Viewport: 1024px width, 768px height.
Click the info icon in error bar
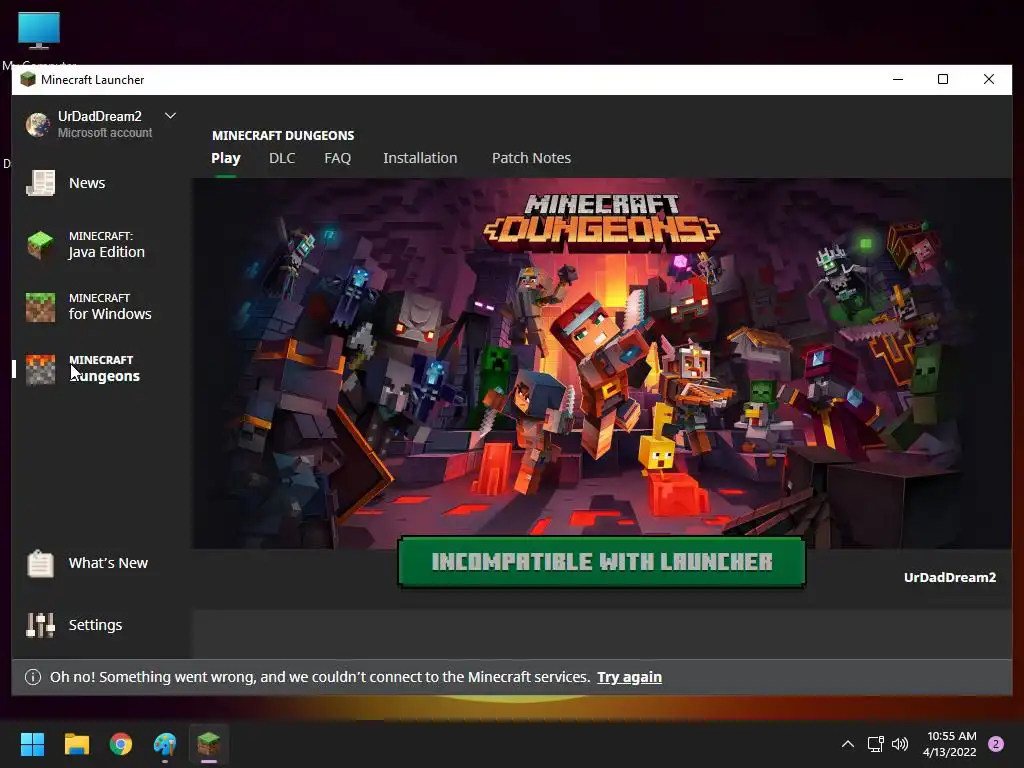33,677
